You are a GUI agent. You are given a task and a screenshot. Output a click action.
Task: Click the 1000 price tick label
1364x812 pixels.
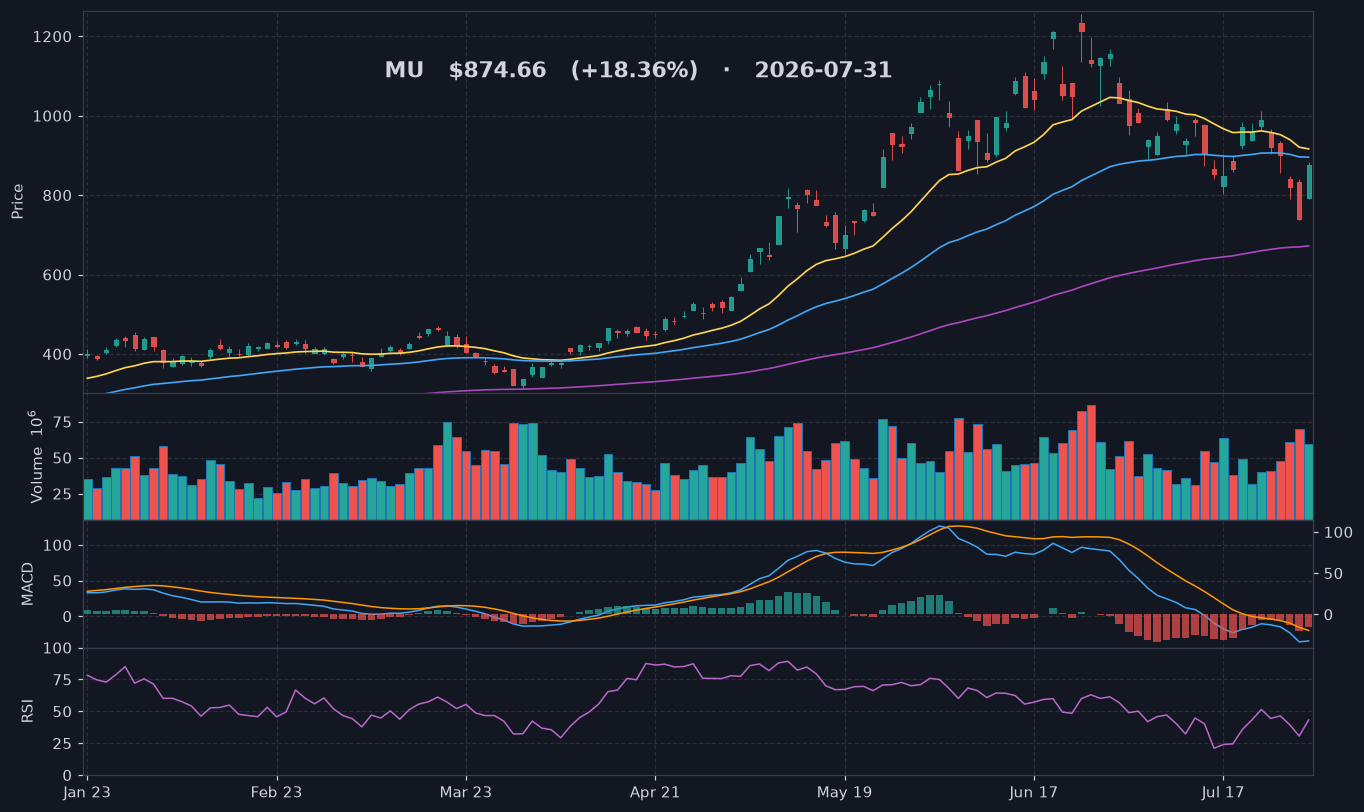tap(53, 116)
